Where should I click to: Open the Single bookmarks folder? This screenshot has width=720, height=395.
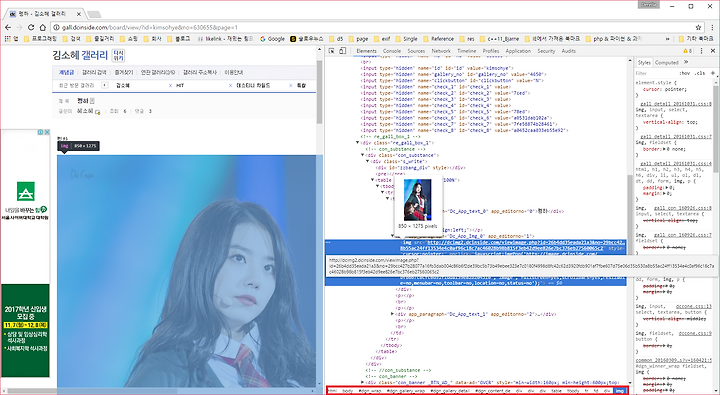pyautogui.click(x=406, y=39)
